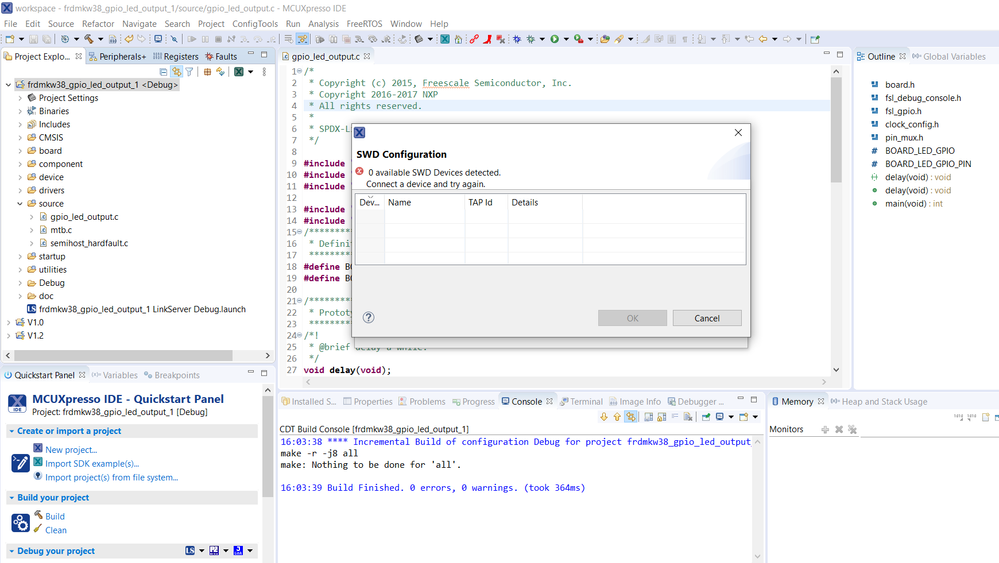Expand the V1.0 project
999x563 pixels.
pyautogui.click(x=8, y=323)
